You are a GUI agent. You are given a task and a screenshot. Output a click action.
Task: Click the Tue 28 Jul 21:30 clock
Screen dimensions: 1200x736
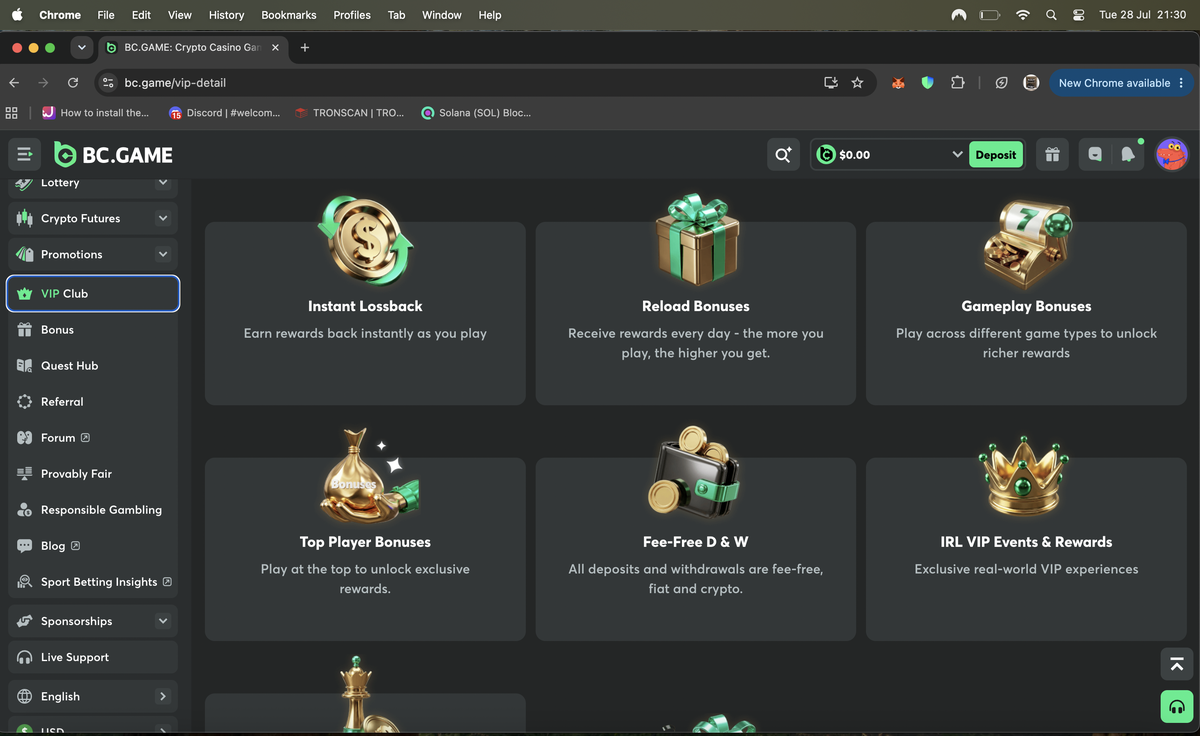click(x=1142, y=15)
